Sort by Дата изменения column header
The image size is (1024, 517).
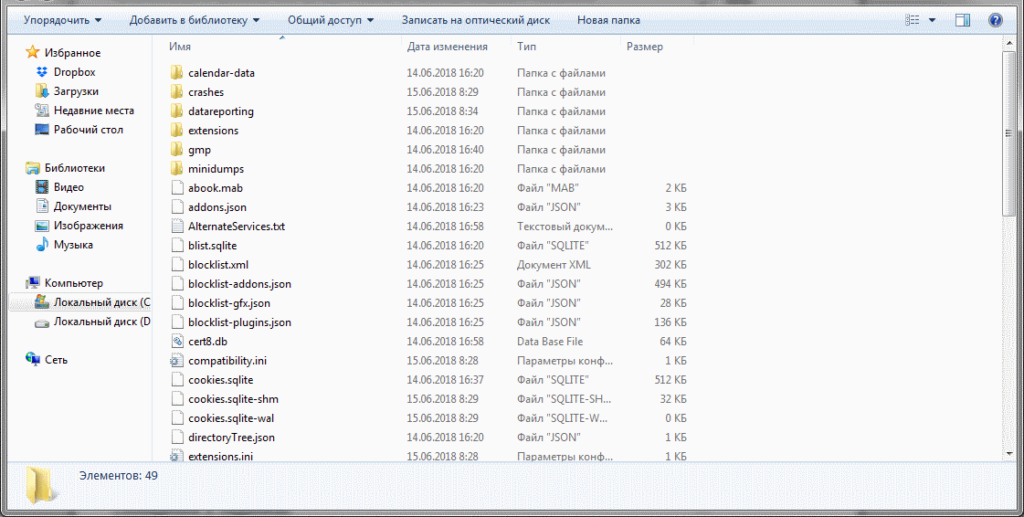[447, 47]
